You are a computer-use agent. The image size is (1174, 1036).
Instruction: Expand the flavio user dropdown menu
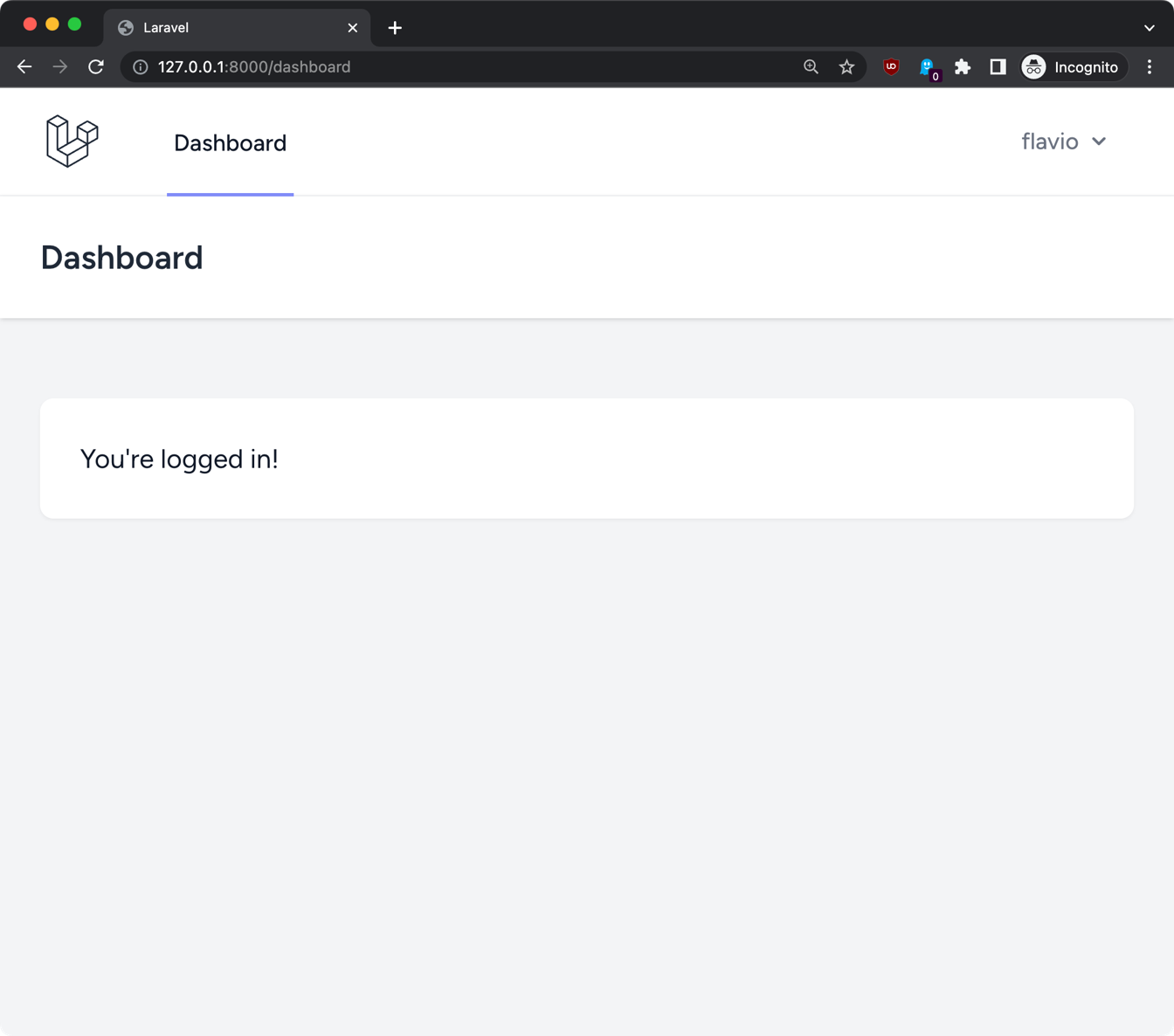[1063, 142]
